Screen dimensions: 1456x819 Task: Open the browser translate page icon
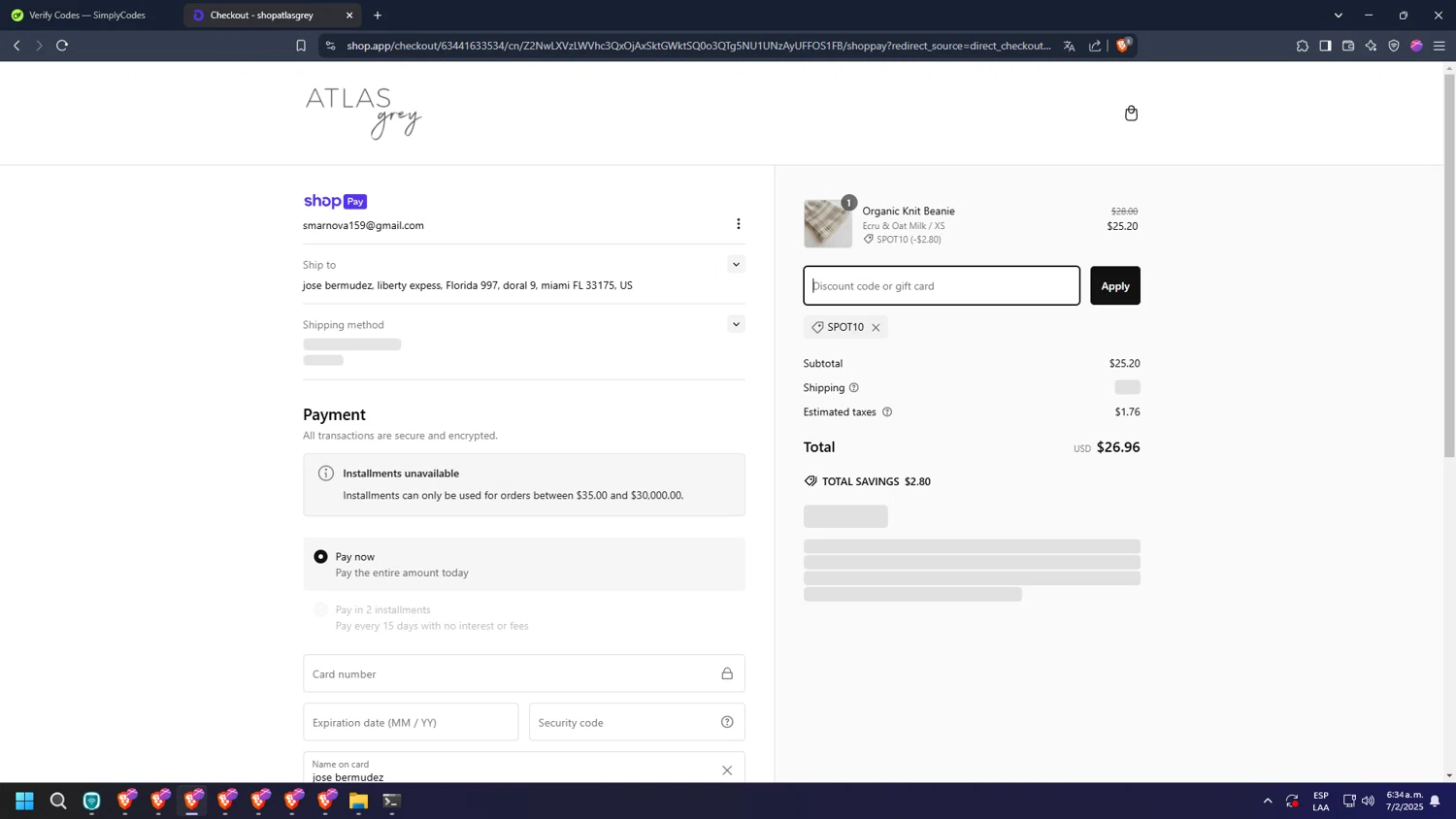(1069, 46)
